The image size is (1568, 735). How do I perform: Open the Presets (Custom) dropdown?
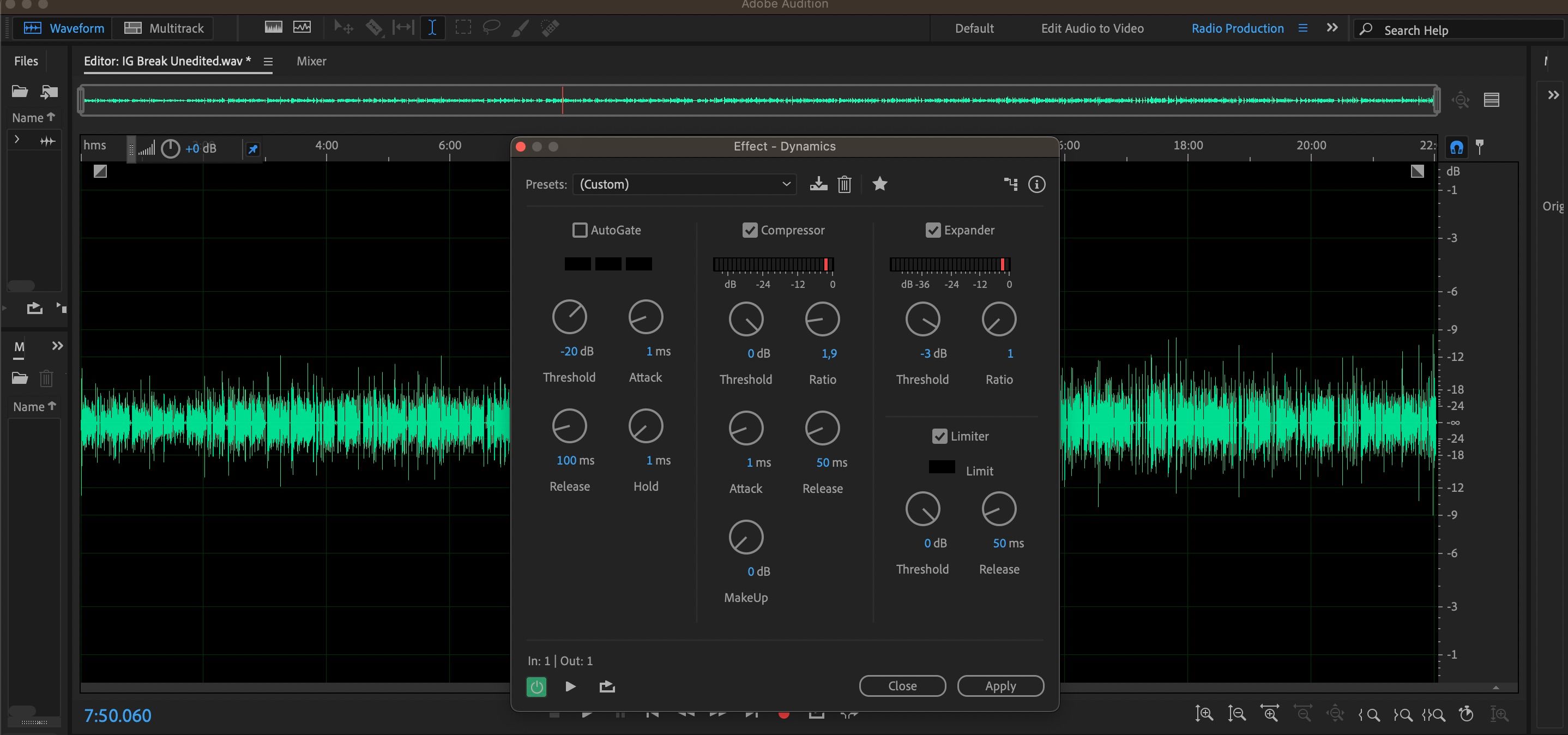tap(684, 184)
